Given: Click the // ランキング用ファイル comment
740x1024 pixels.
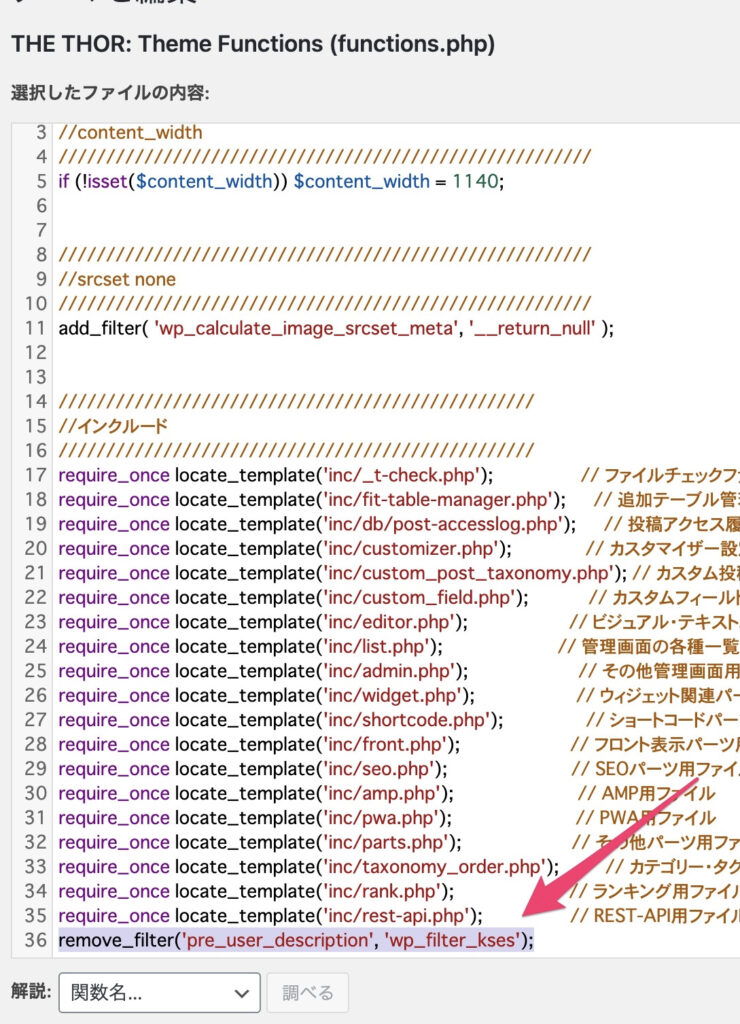Looking at the screenshot, I should 654,891.
